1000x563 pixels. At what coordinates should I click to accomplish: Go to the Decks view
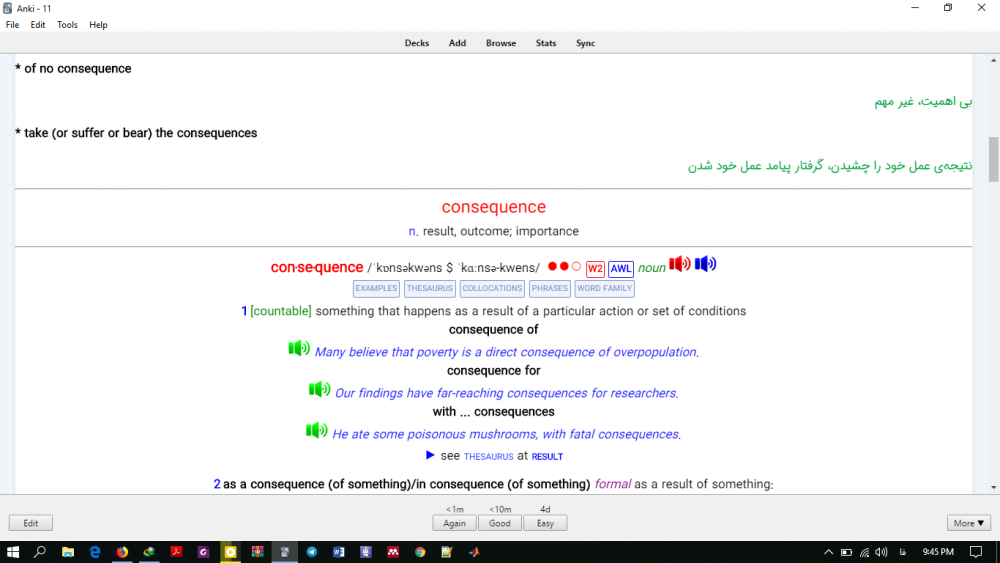coord(417,43)
